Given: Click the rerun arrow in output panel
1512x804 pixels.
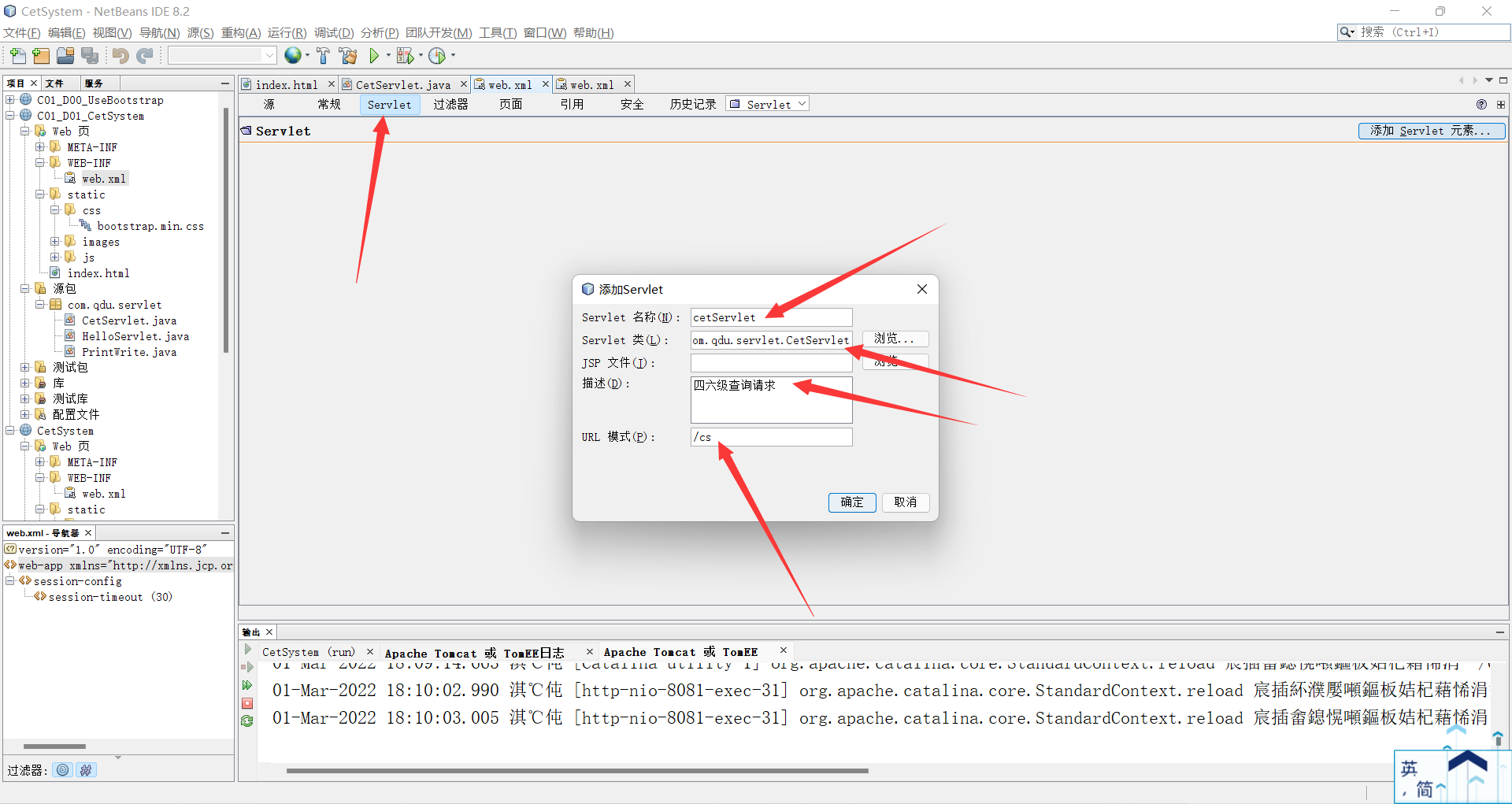Looking at the screenshot, I should [248, 650].
